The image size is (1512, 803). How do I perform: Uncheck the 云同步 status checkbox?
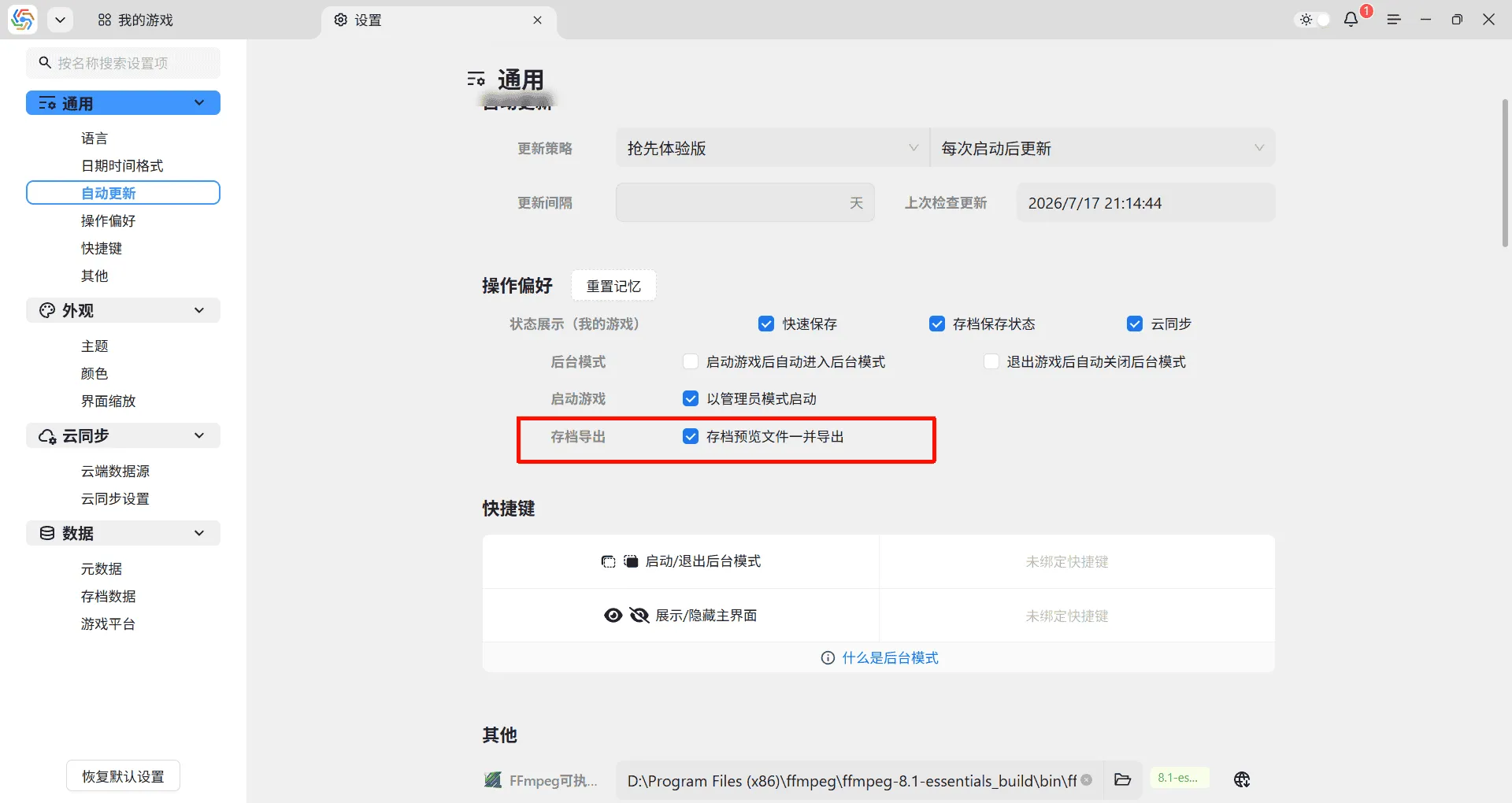coord(1135,324)
